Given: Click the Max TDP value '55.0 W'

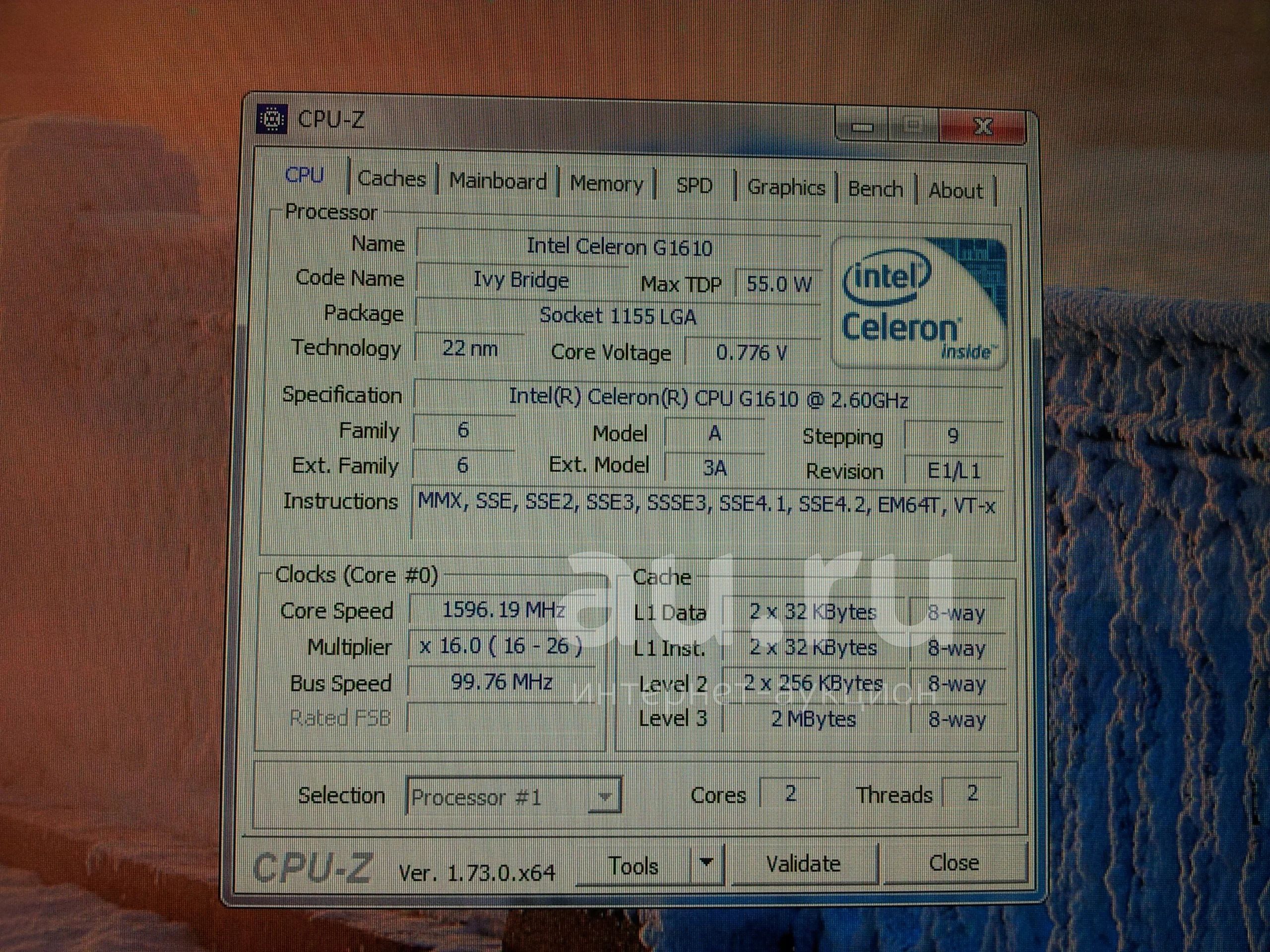Looking at the screenshot, I should 778,284.
